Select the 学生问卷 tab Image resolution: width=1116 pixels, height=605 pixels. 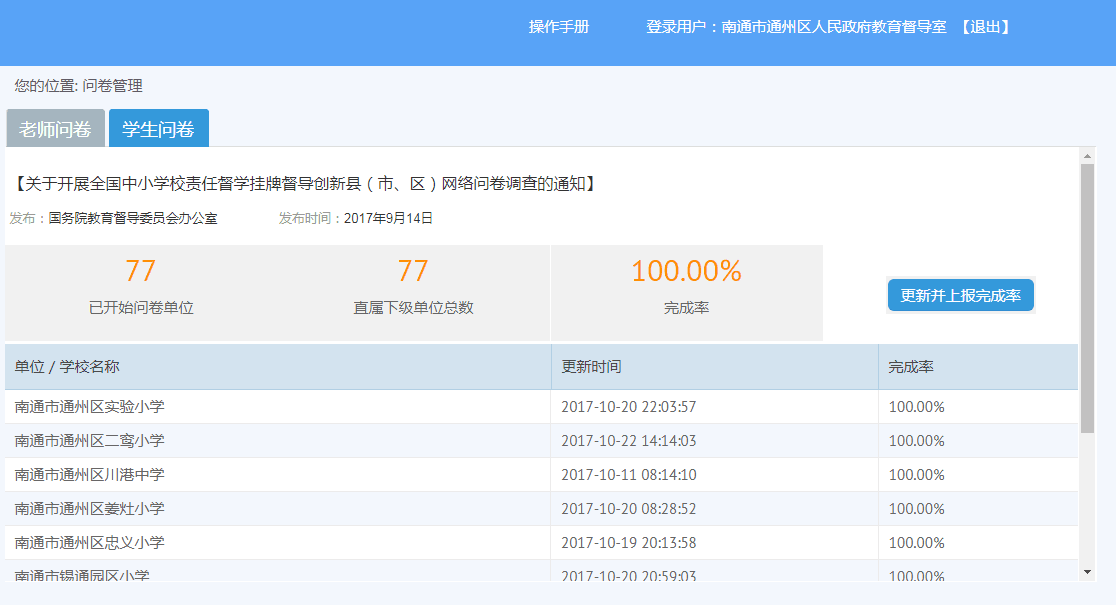158,129
